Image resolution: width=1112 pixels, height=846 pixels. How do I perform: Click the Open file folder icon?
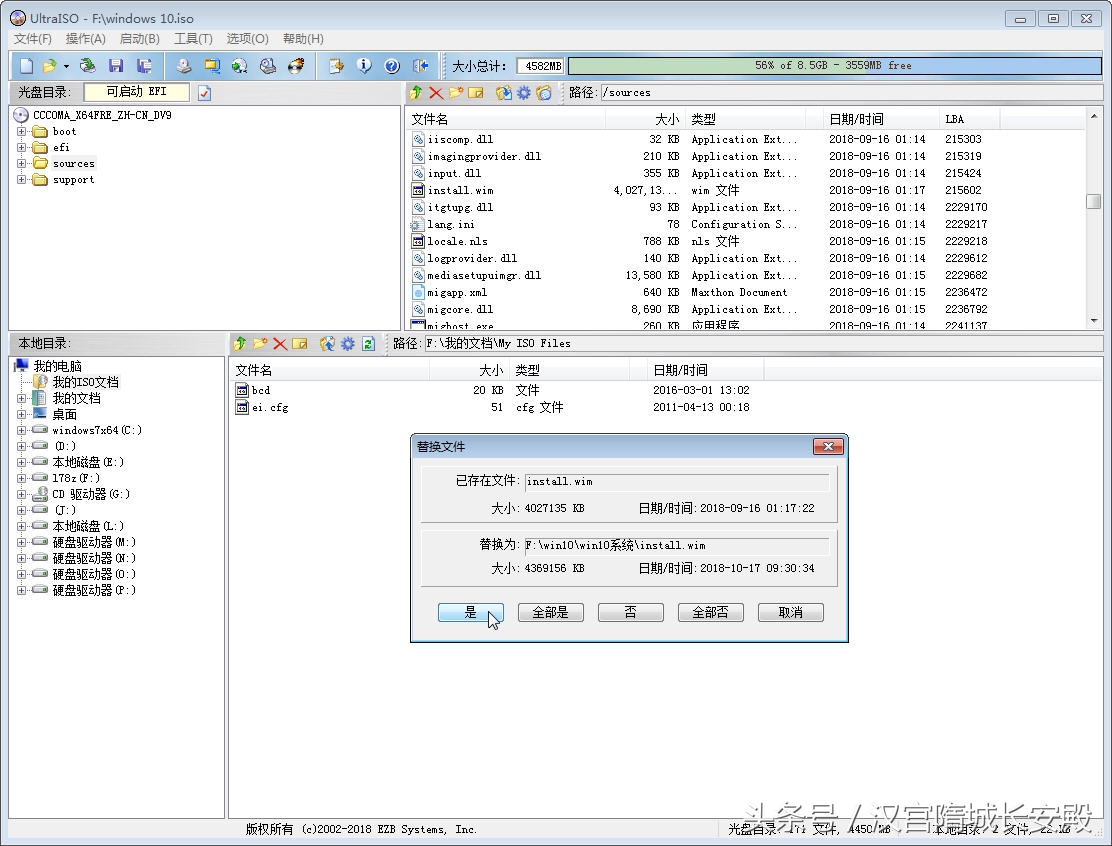coord(49,66)
